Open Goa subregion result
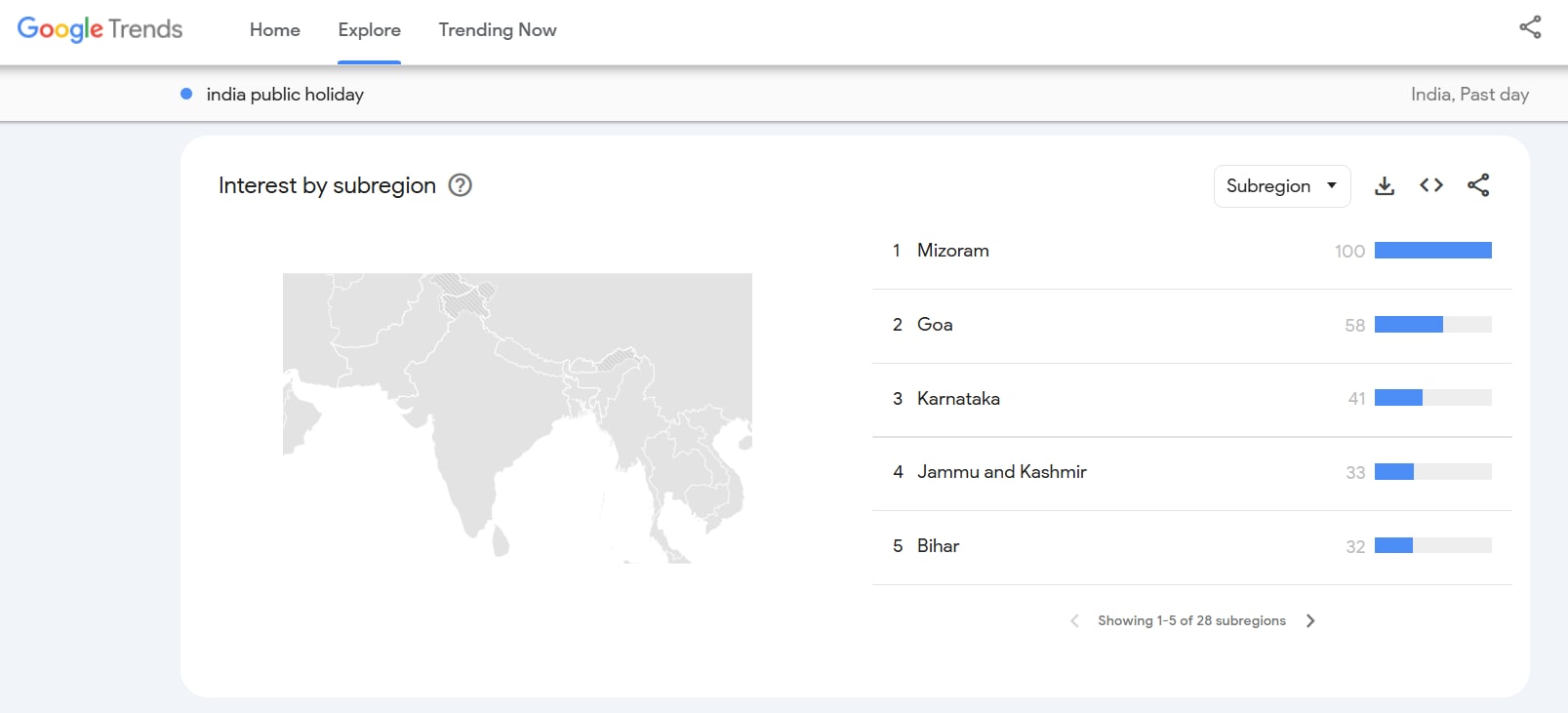Viewport: 1568px width, 713px height. [x=934, y=325]
